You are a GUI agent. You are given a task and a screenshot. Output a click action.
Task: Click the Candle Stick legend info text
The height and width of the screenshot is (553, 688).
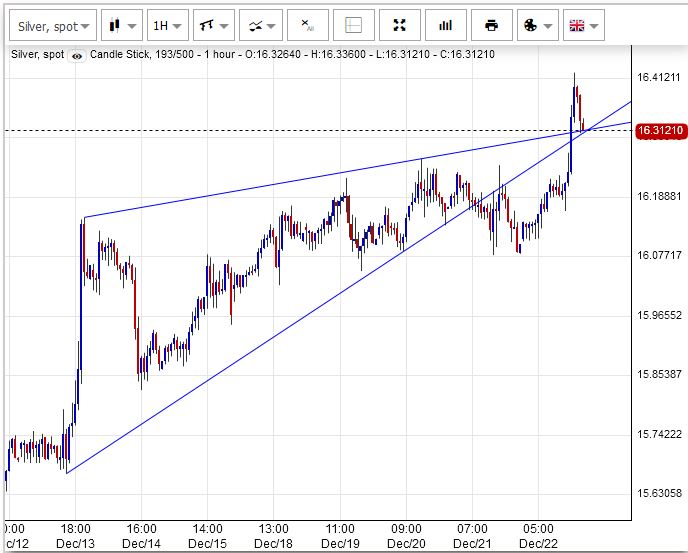[292, 54]
